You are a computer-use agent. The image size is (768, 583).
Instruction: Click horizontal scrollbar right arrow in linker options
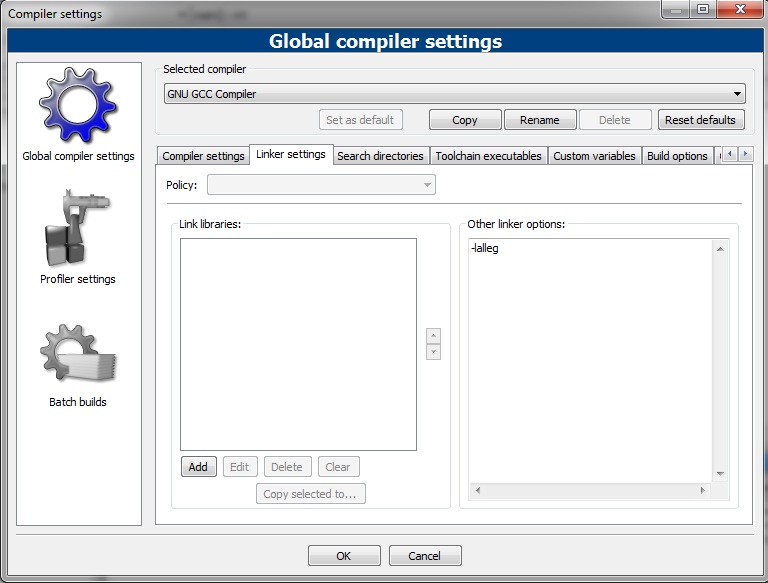[702, 490]
